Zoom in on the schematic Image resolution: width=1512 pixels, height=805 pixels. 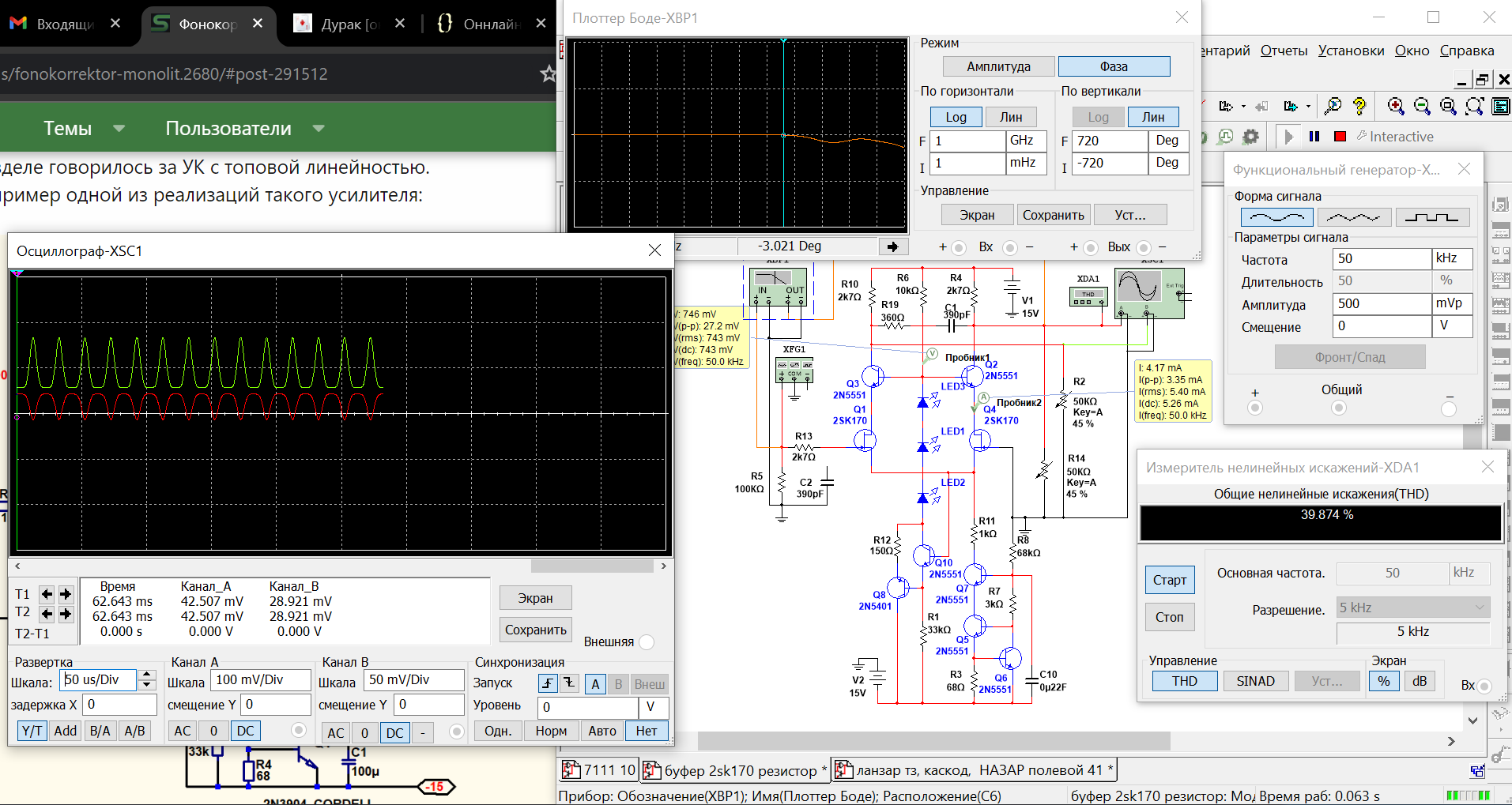click(x=1396, y=106)
